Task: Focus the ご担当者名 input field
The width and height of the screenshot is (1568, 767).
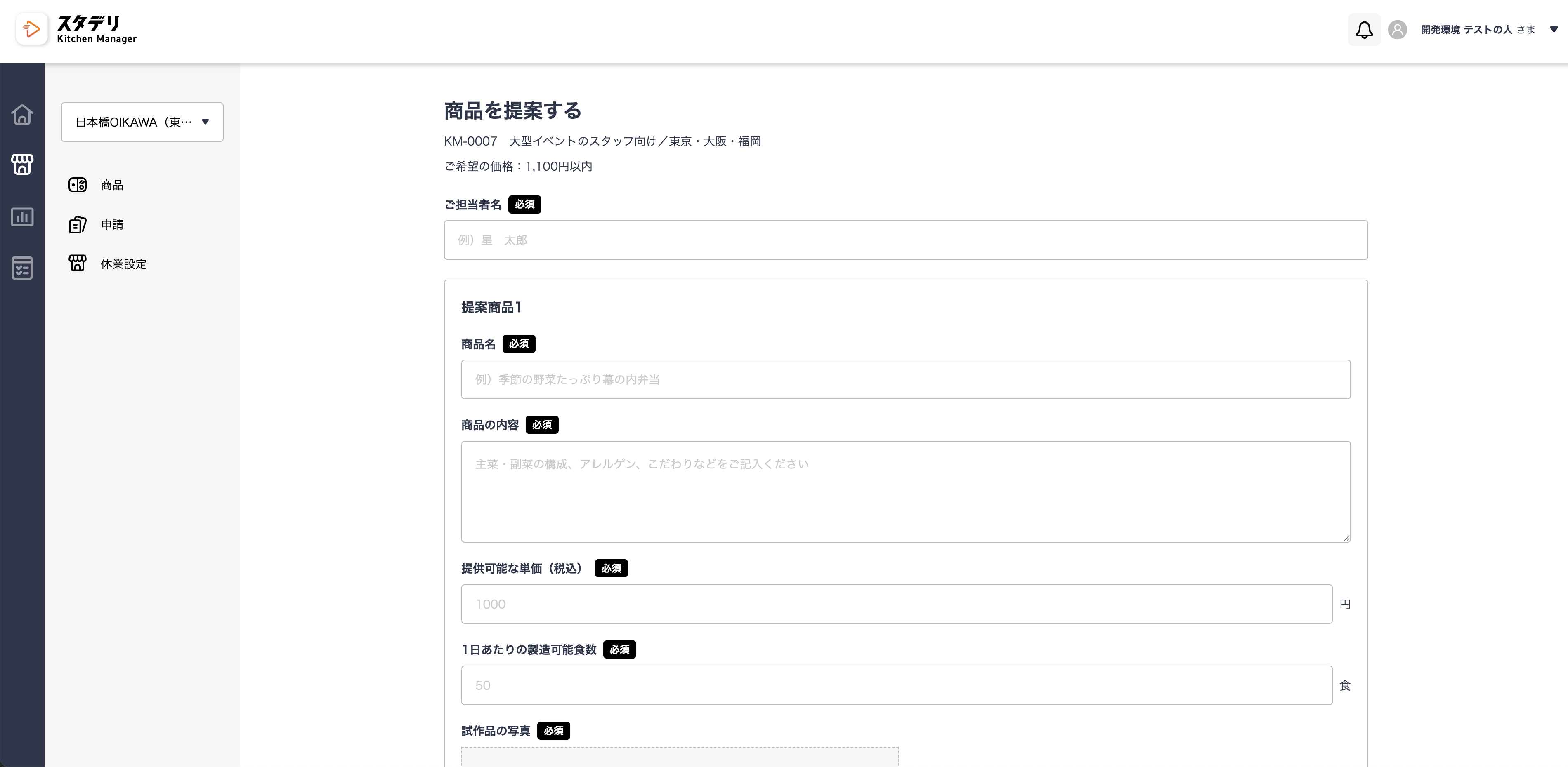Action: tap(905, 240)
